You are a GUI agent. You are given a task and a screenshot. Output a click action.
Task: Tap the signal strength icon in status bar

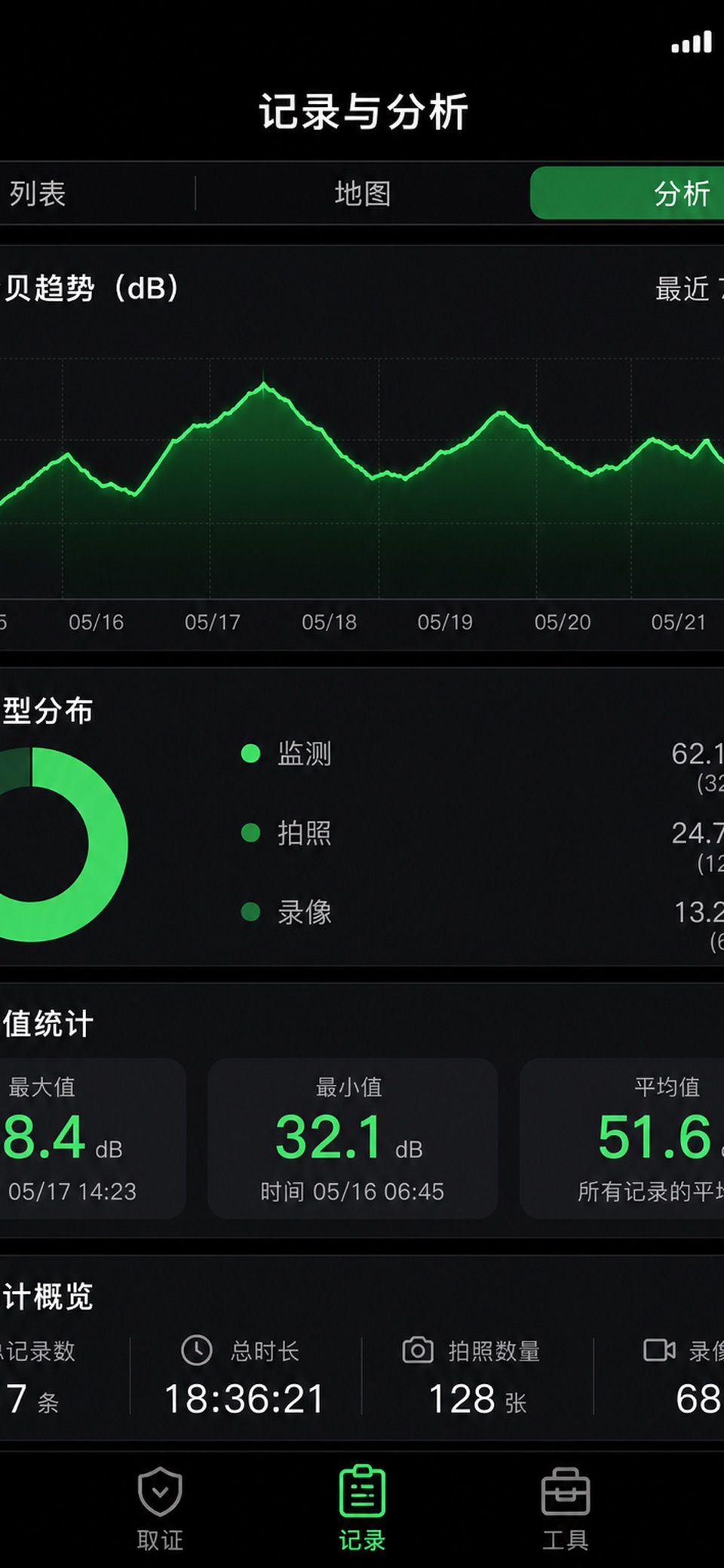[x=692, y=42]
